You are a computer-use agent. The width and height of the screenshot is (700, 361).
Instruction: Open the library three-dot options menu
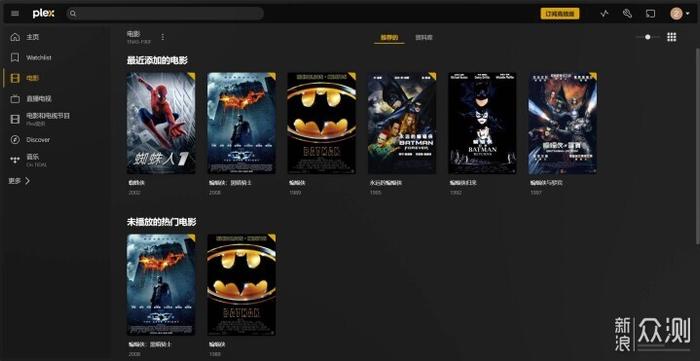[x=162, y=37]
